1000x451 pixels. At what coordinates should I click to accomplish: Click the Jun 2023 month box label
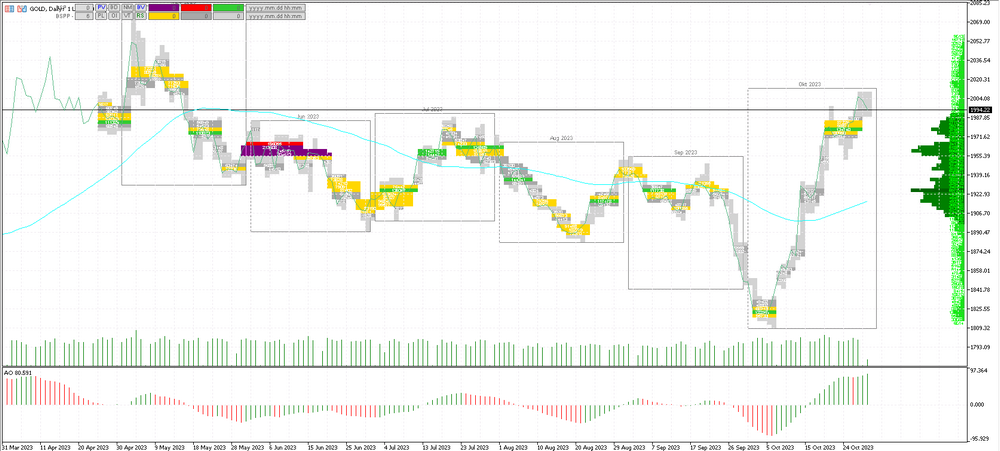[x=308, y=117]
